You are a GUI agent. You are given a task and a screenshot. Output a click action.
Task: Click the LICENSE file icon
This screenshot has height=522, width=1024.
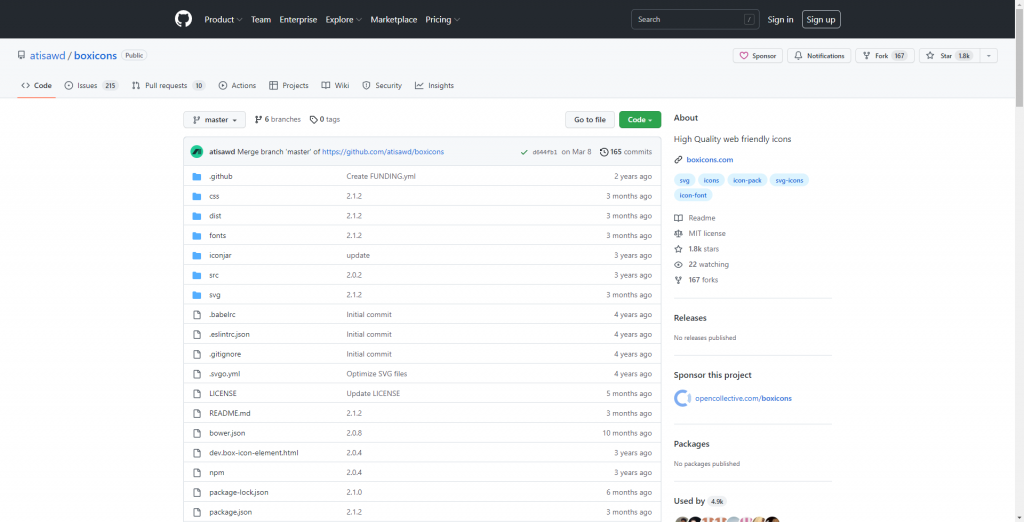197,393
